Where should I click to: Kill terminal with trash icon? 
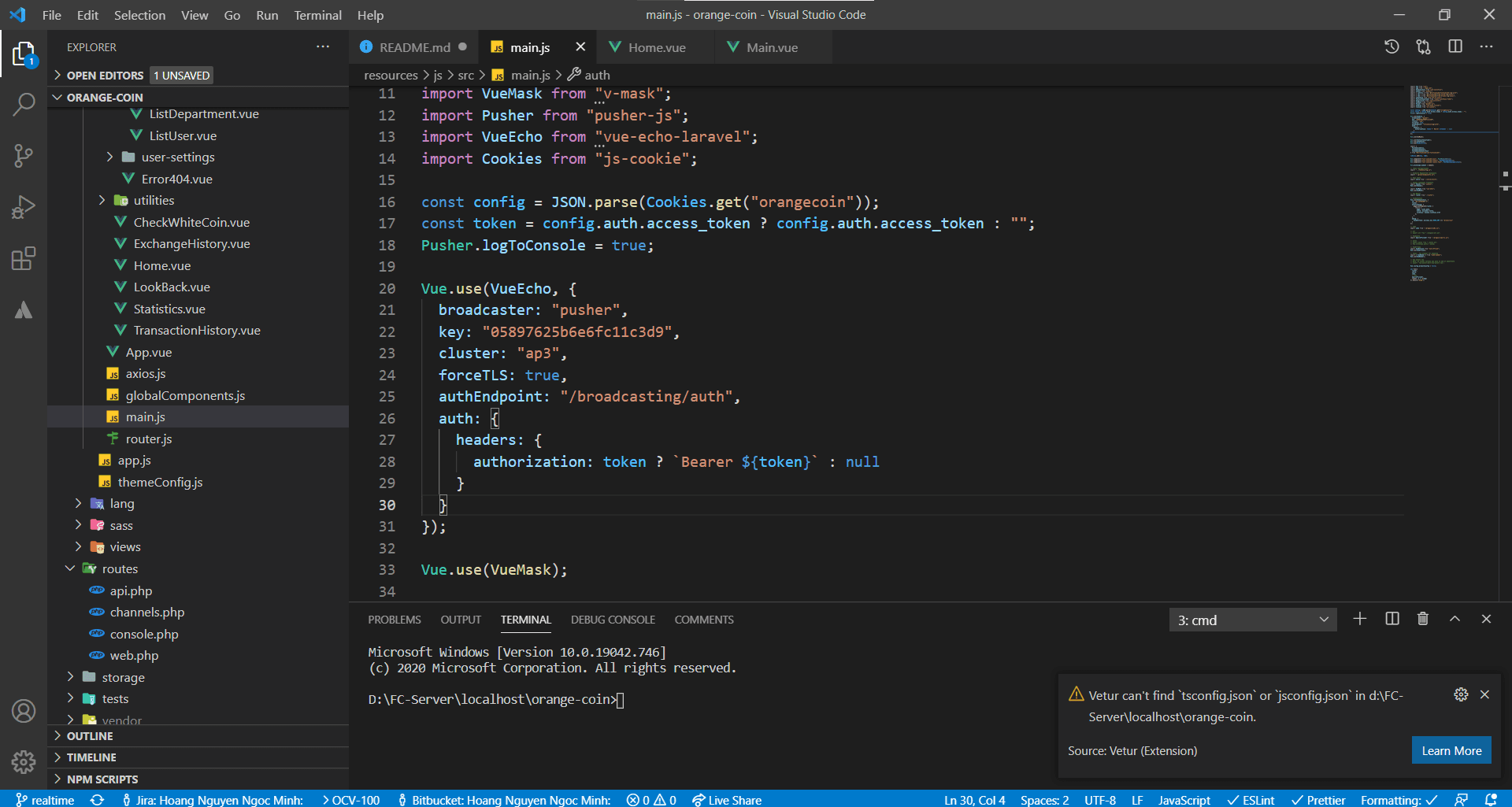click(1423, 619)
